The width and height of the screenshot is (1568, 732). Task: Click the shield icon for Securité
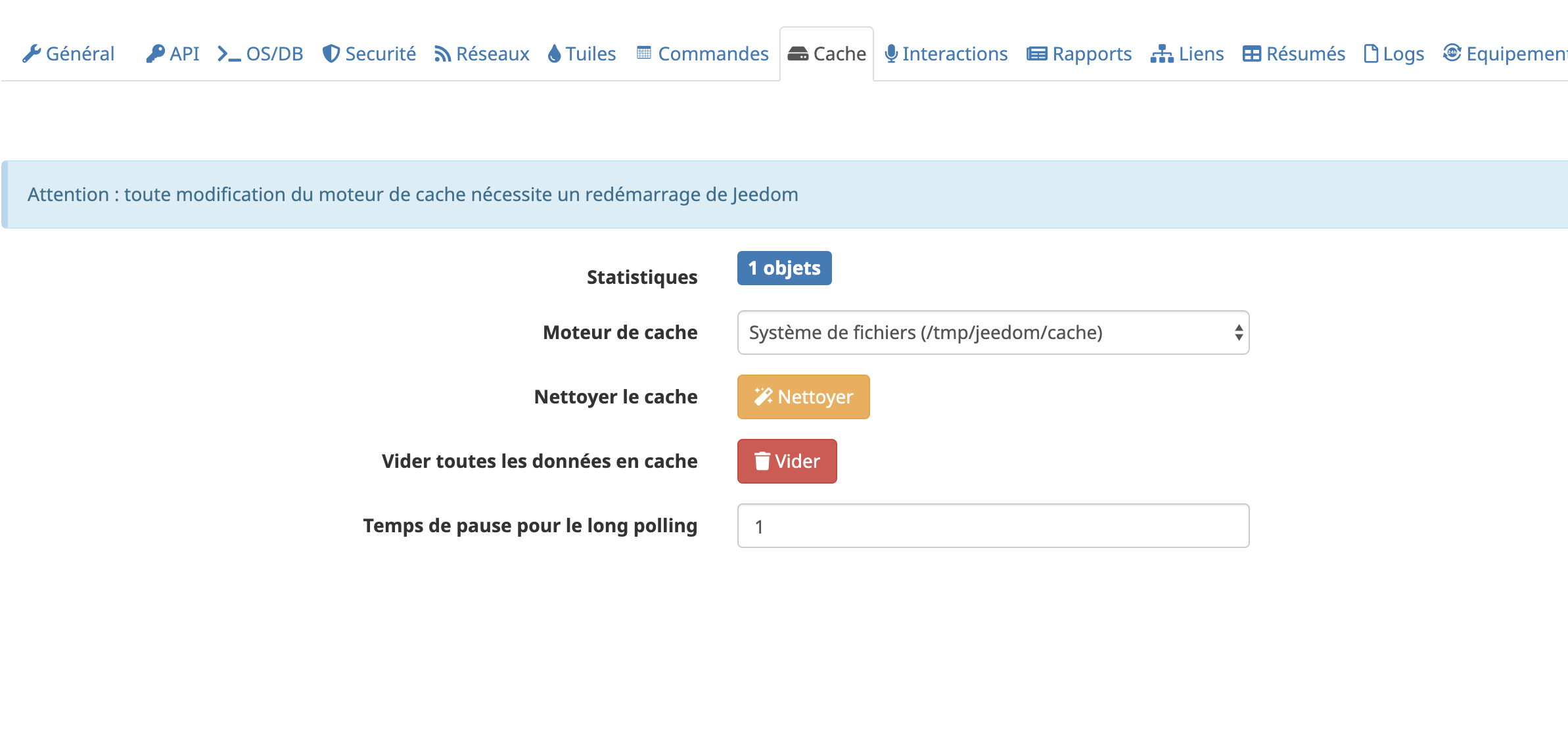click(x=331, y=54)
